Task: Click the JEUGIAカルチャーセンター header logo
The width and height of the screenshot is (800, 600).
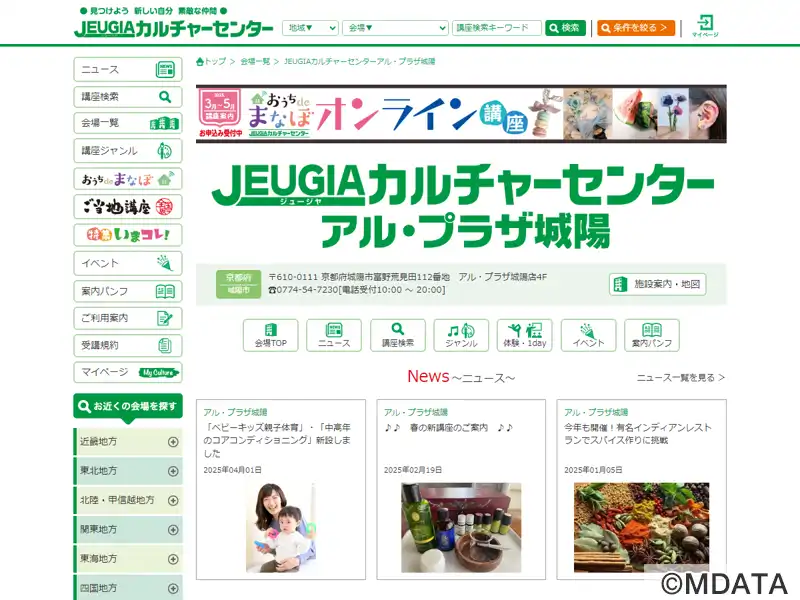Action: (x=173, y=29)
